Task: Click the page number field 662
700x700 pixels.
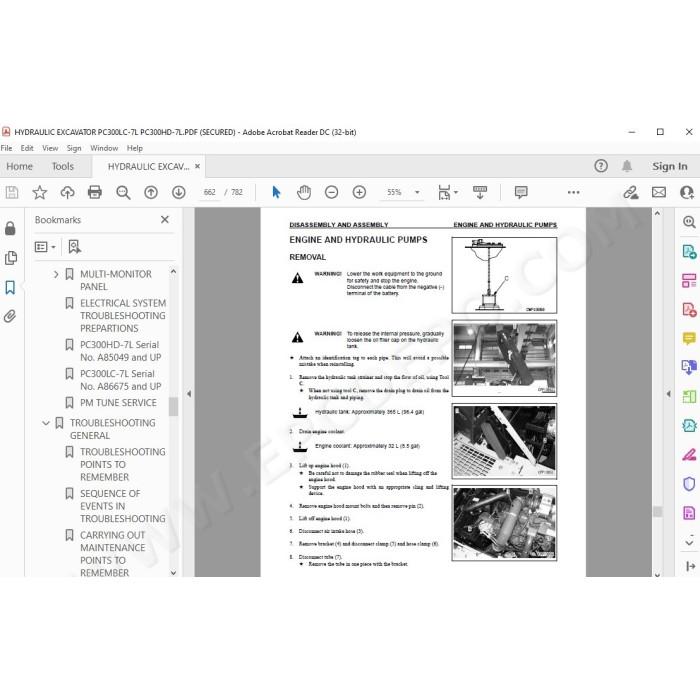Action: 209,192
